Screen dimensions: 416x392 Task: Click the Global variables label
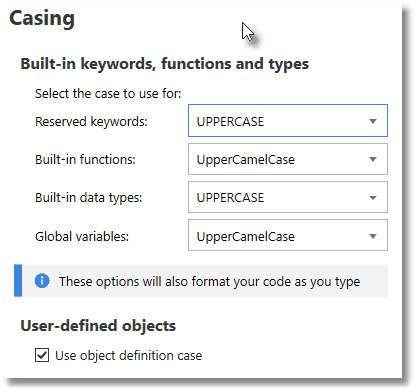click(82, 237)
